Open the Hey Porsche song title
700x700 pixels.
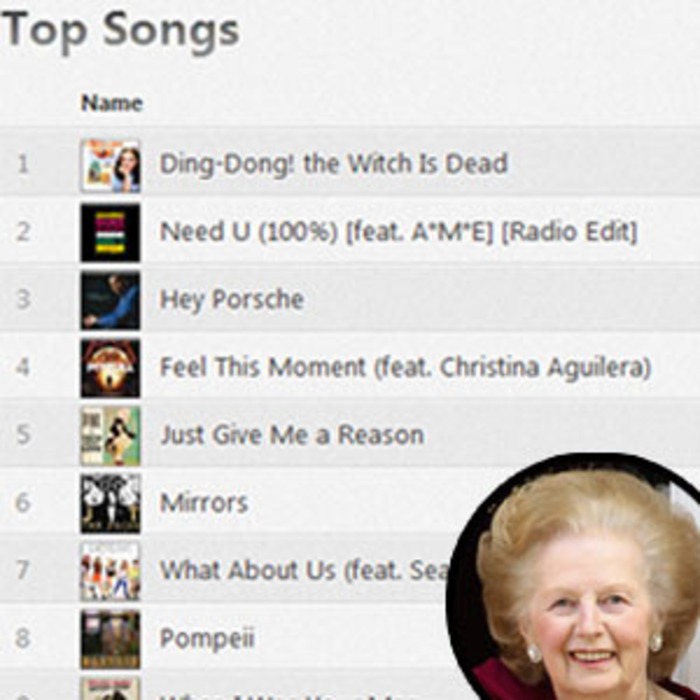232,300
